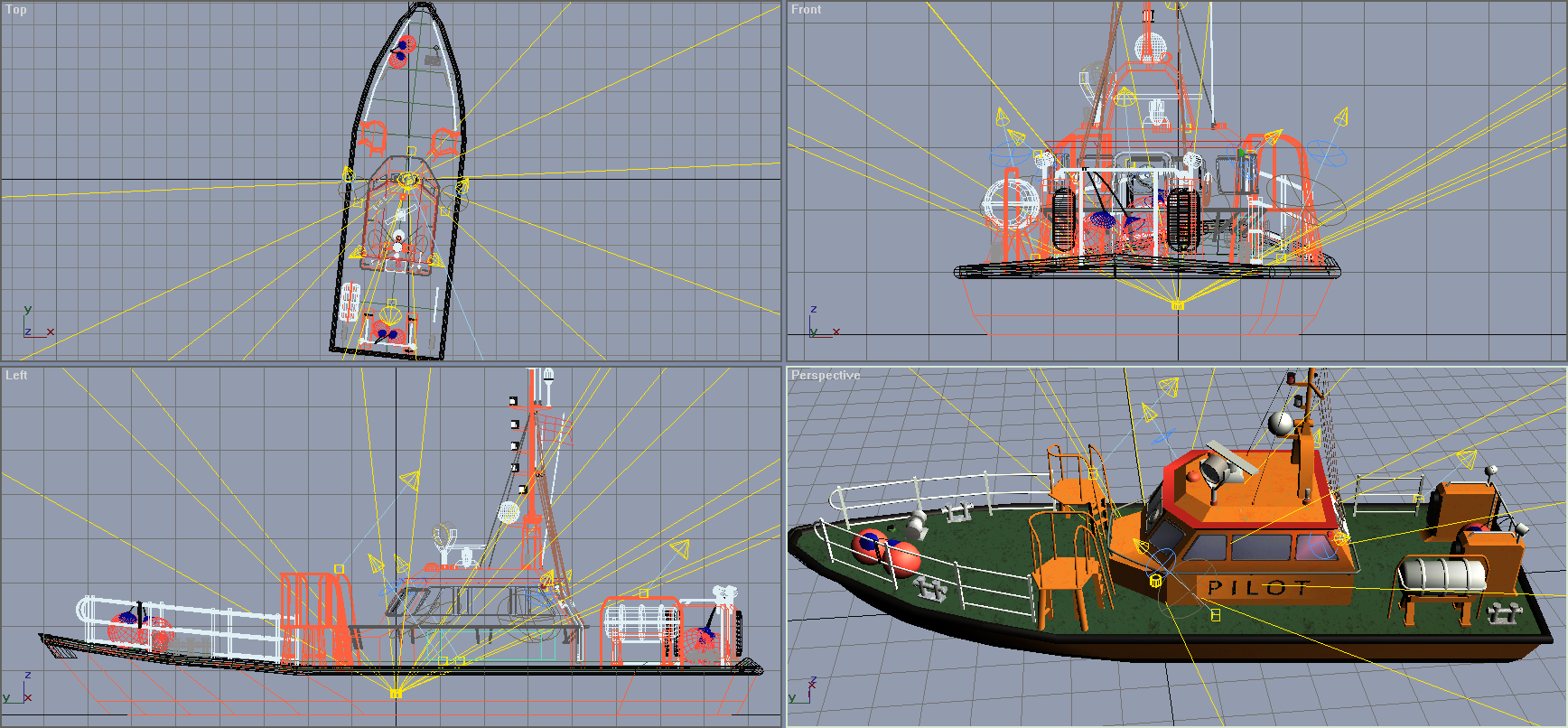Select the blue light gizmo beside the cabin
Screen dimensions: 1568x728
(x=1161, y=563)
